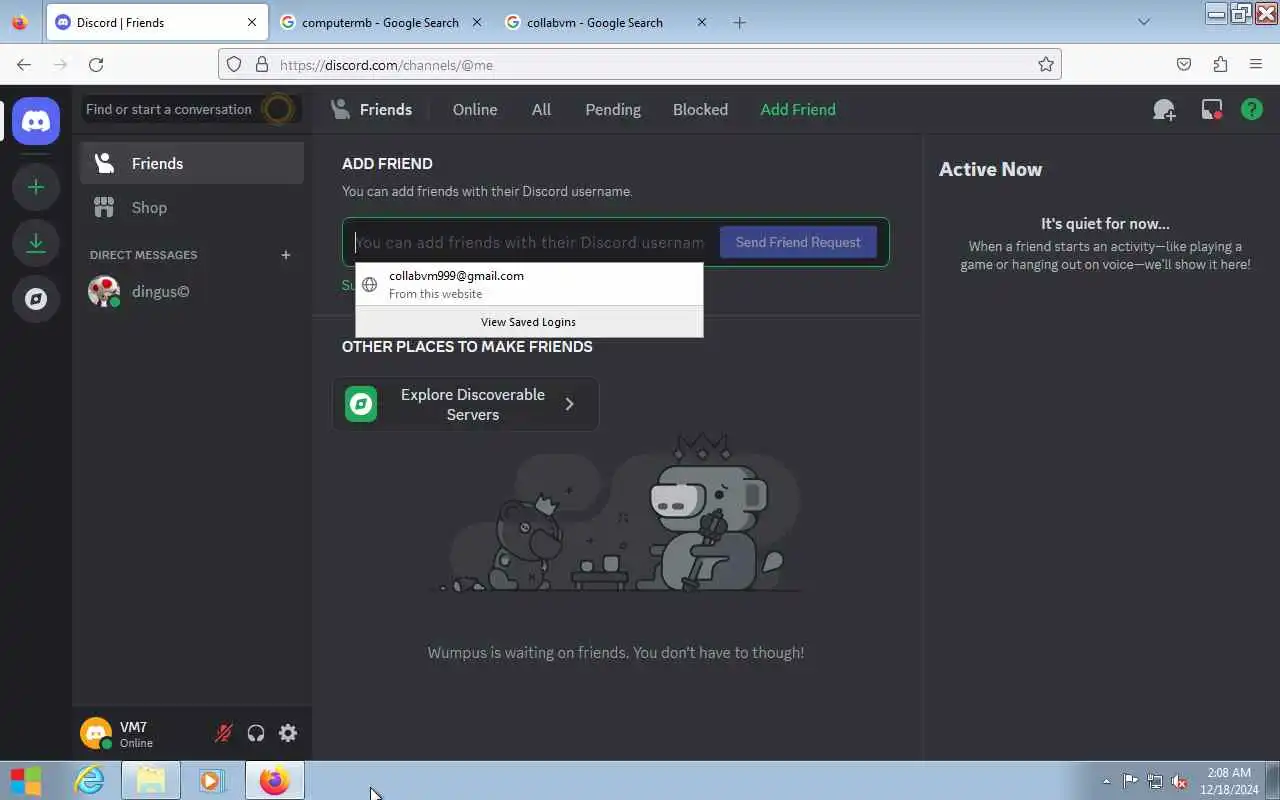The height and width of the screenshot is (800, 1280).
Task: Click the Action Center flag tray icon
Action: point(1130,782)
